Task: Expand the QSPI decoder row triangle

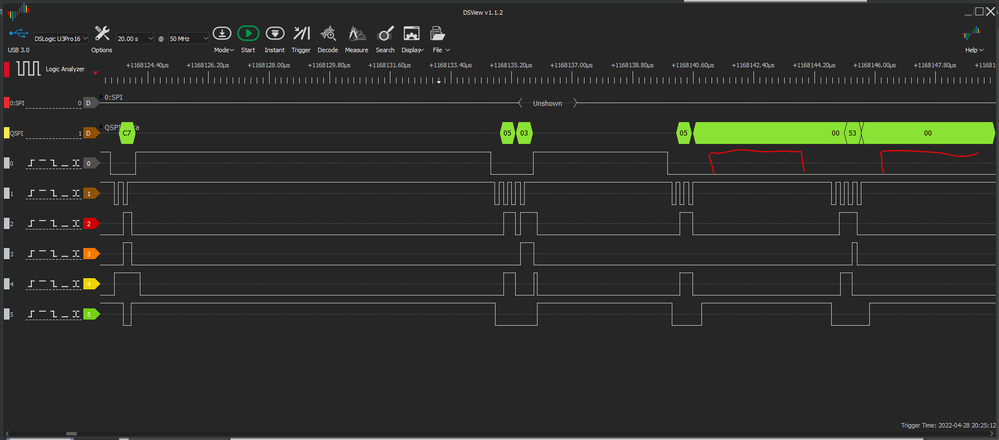Action: click(101, 127)
